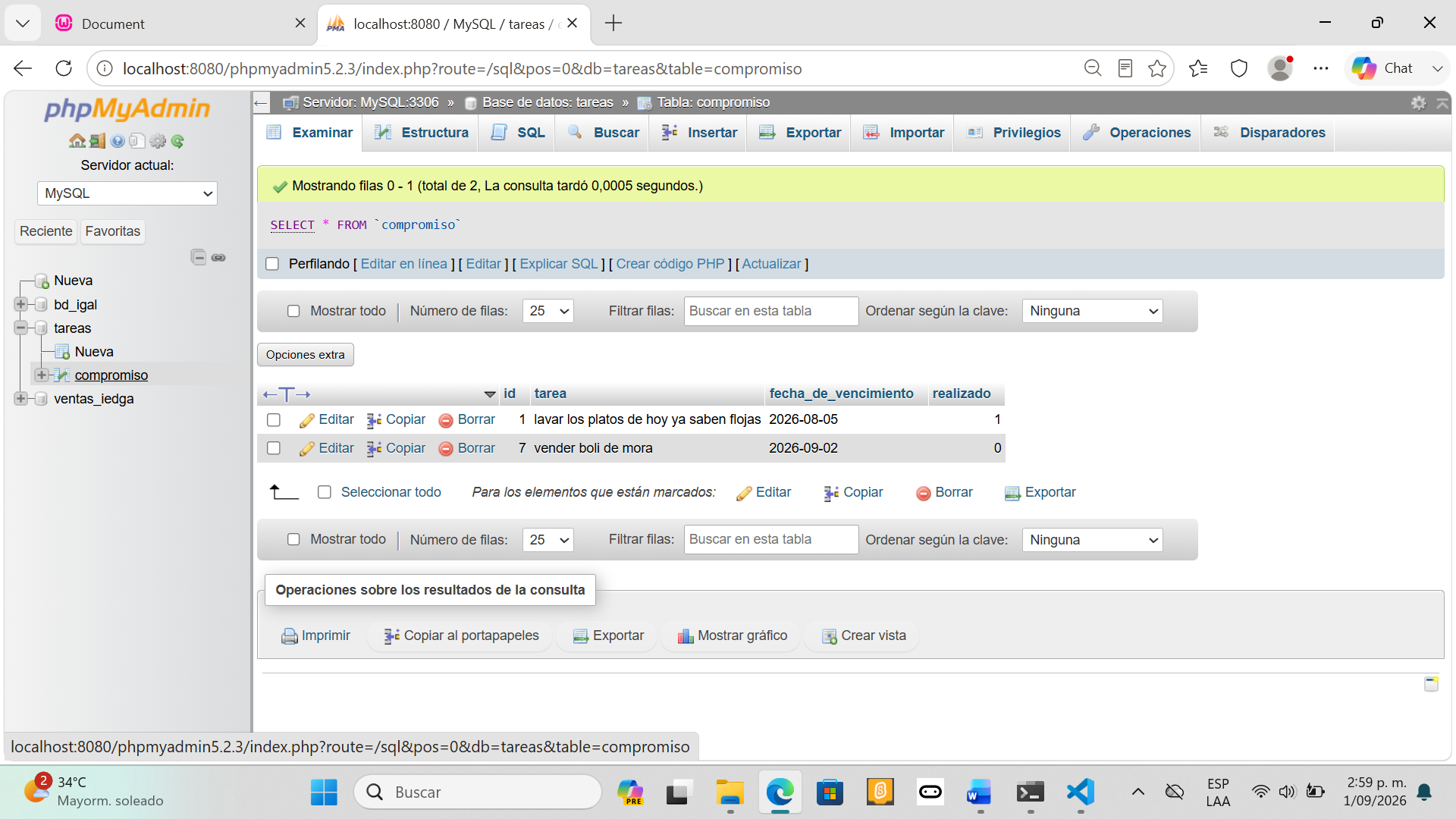
Task: Reload navigation panel green arrow icon
Action: pos(177,141)
